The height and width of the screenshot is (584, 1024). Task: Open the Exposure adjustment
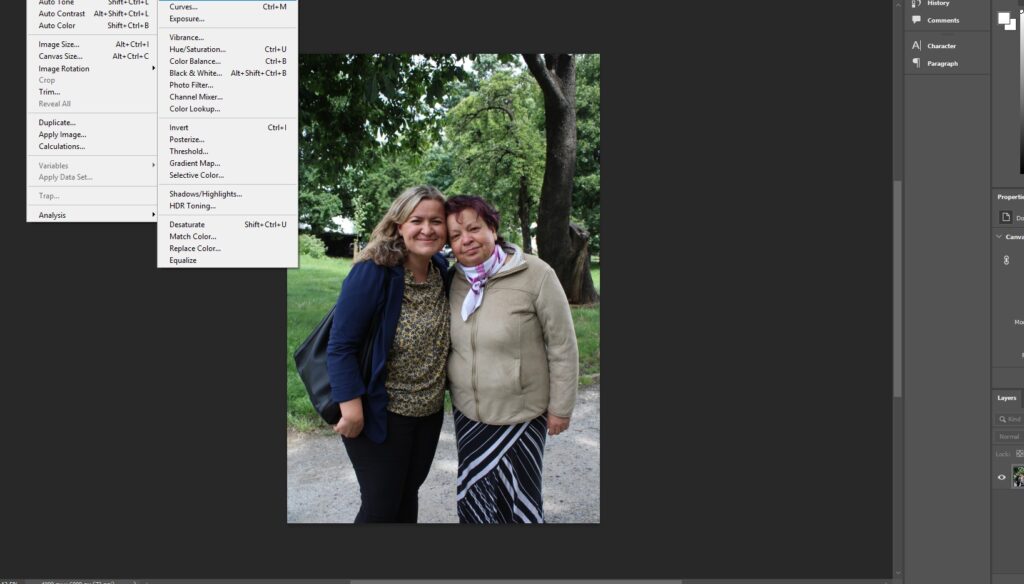click(227, 19)
